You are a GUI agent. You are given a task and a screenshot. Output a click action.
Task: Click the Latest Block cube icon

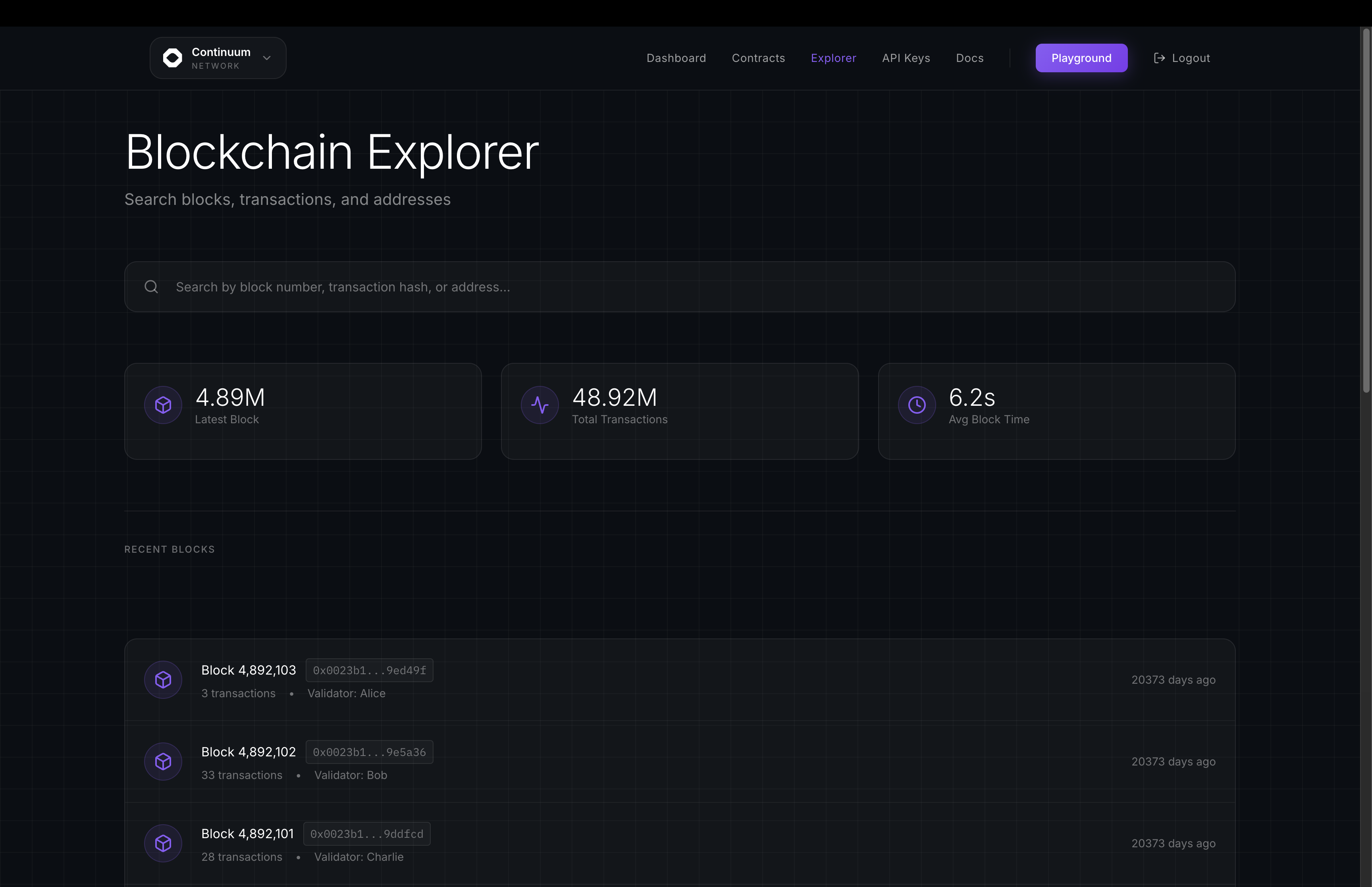click(163, 405)
